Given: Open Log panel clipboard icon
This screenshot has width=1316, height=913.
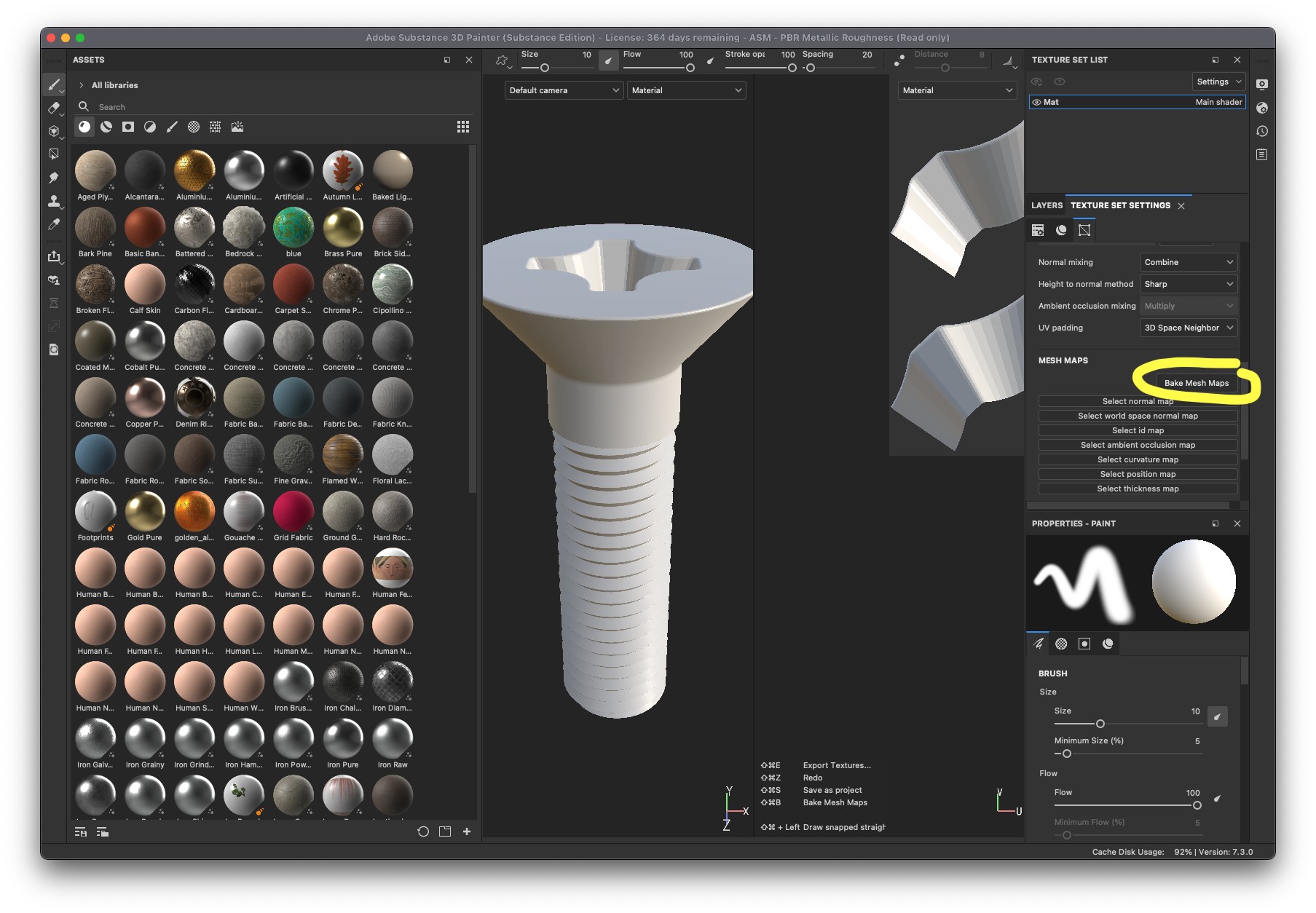Looking at the screenshot, I should pyautogui.click(x=1262, y=154).
